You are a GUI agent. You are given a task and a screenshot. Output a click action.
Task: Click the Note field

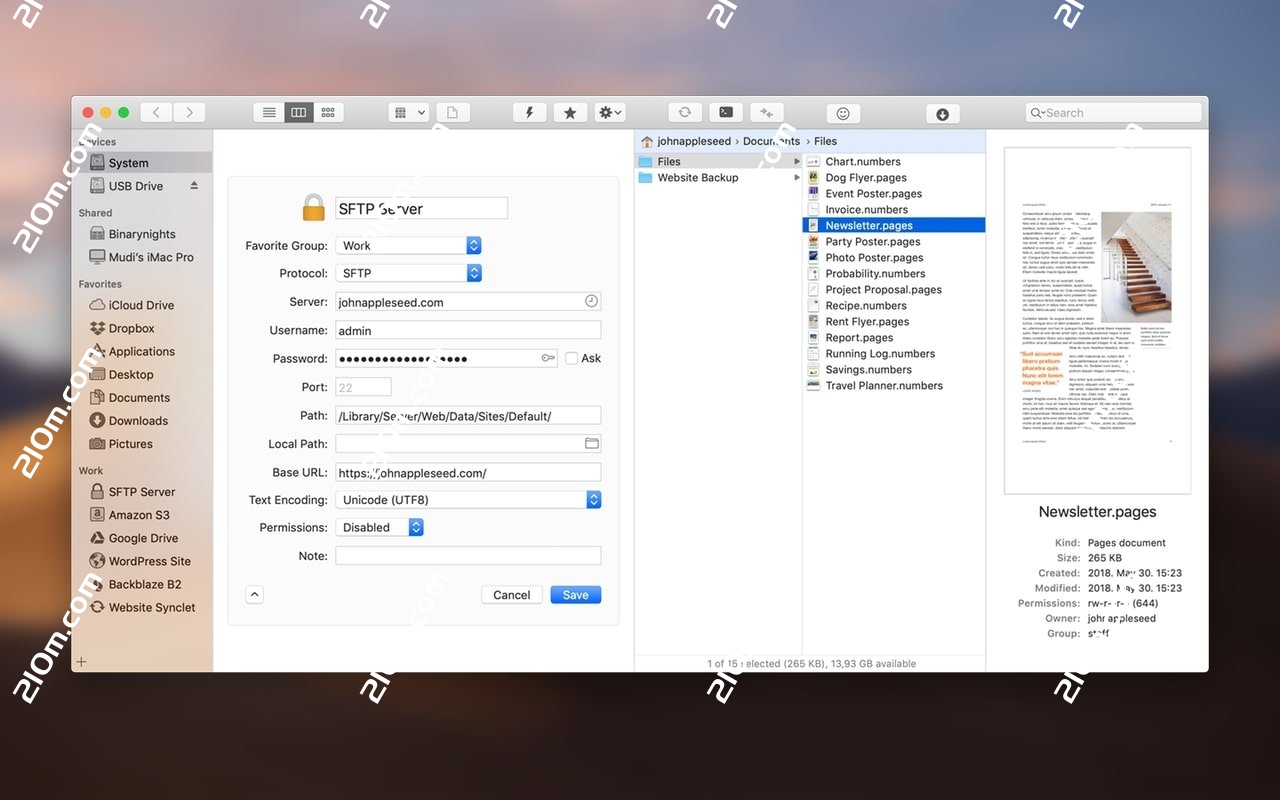coord(468,556)
